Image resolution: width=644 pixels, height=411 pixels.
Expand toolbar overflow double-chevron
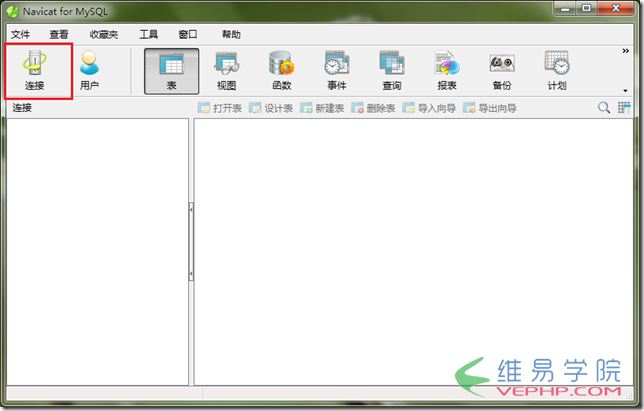[x=625, y=51]
